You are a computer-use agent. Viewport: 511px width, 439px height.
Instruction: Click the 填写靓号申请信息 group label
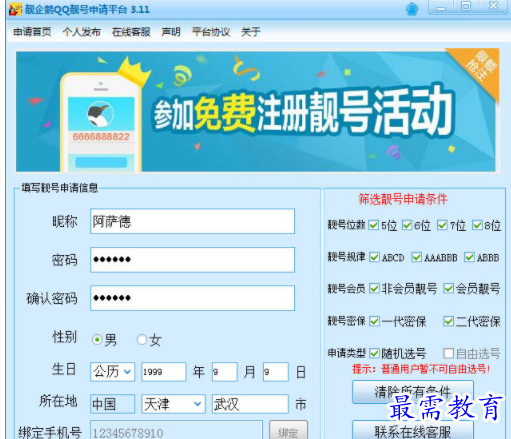click(x=60, y=188)
